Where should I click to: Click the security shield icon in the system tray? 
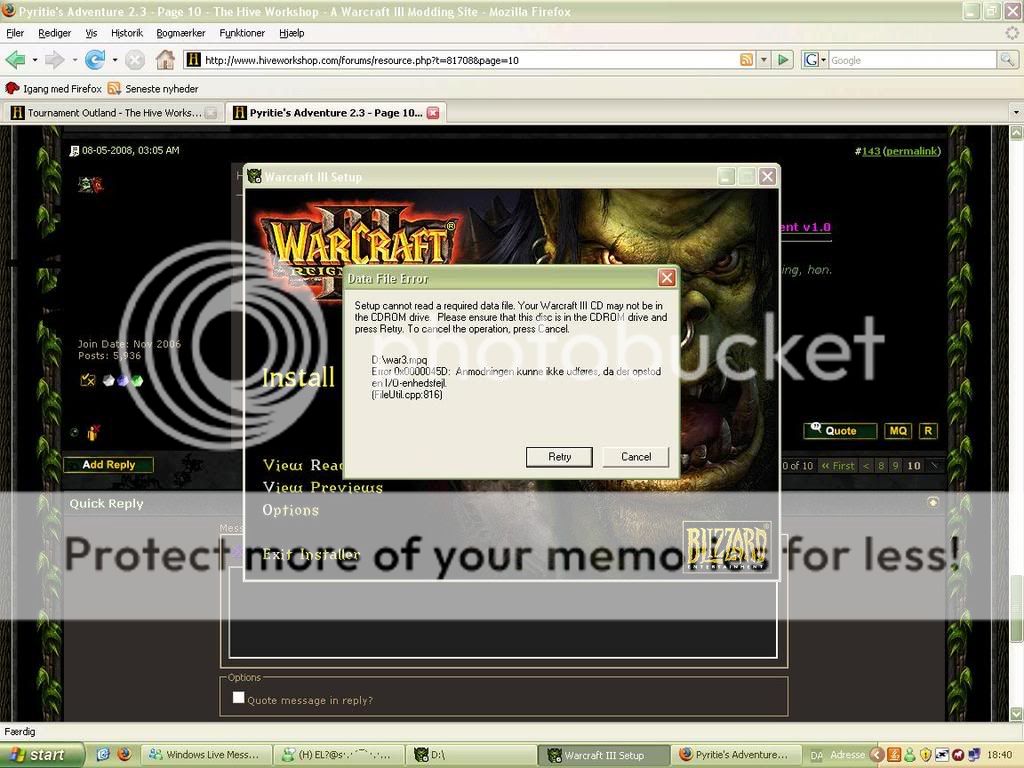coord(925,755)
